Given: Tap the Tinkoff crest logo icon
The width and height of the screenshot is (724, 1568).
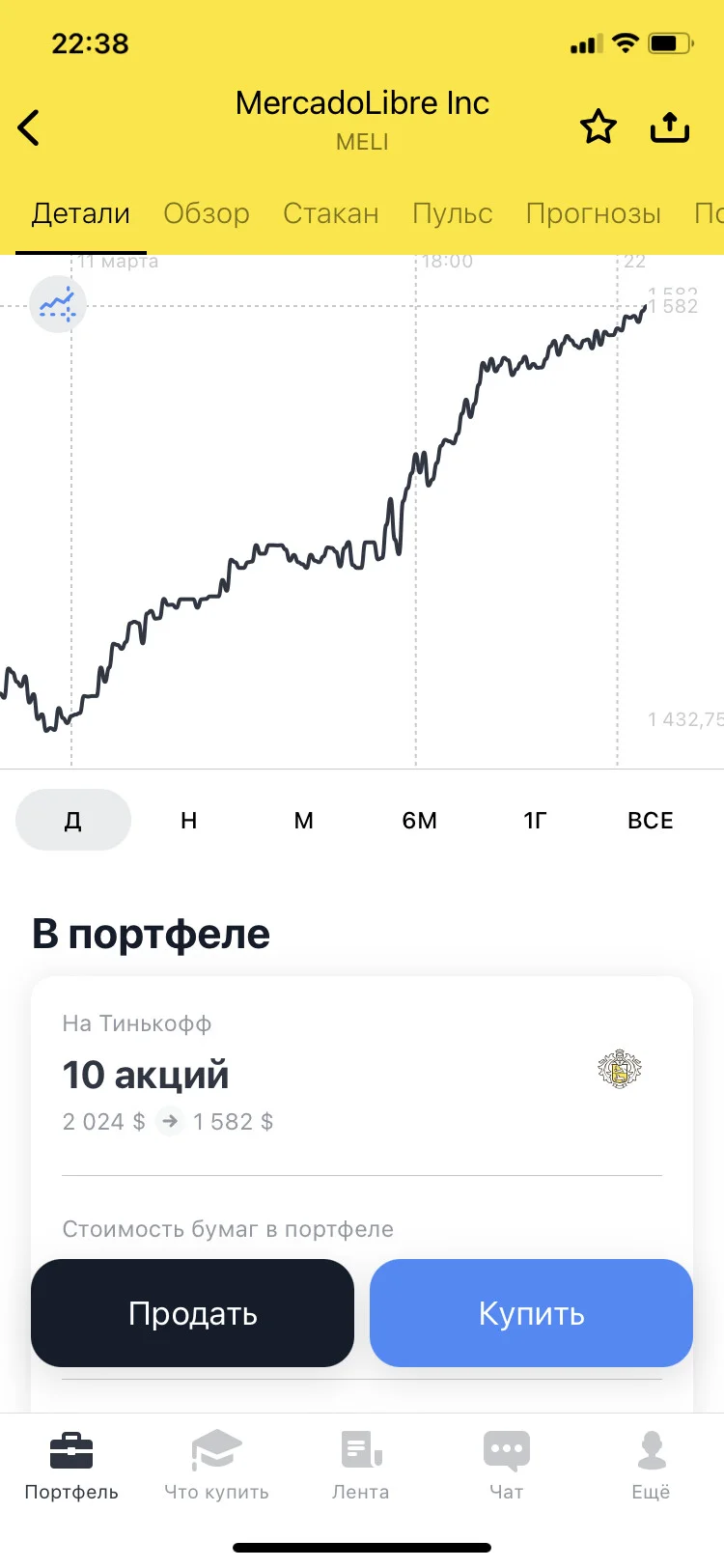Looking at the screenshot, I should [x=620, y=1070].
